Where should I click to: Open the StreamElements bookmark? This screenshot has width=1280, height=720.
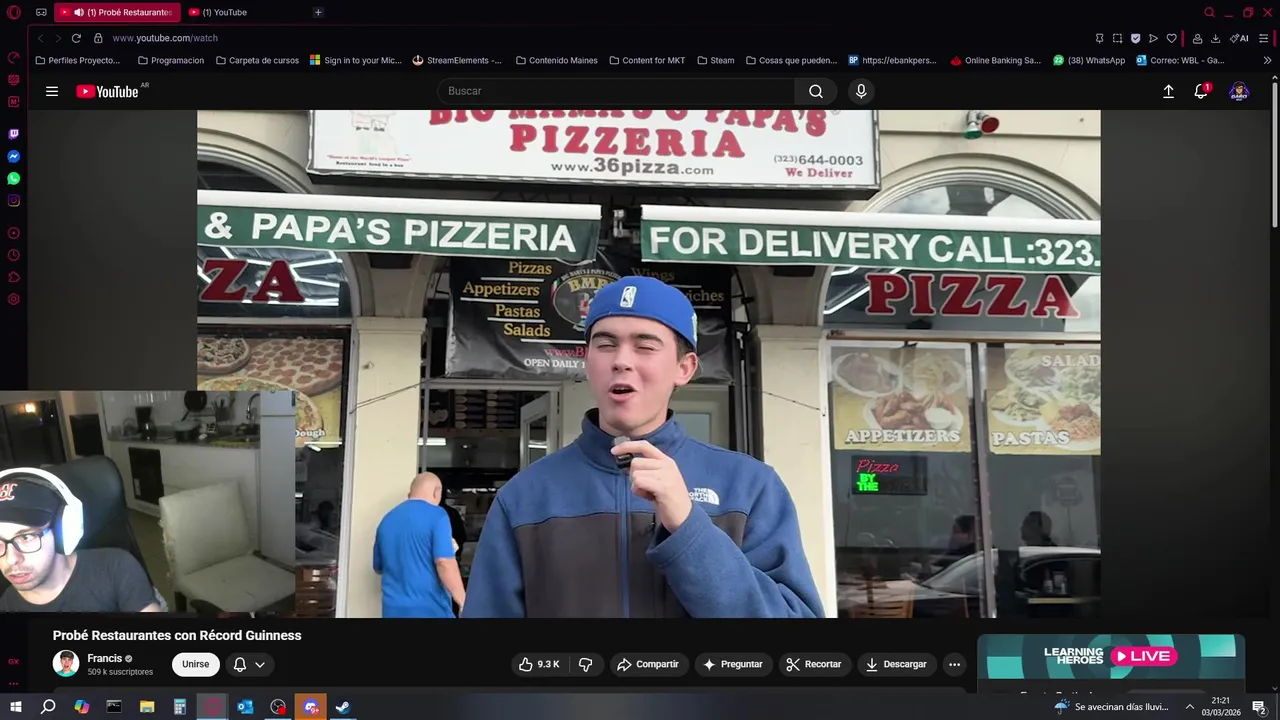click(457, 60)
